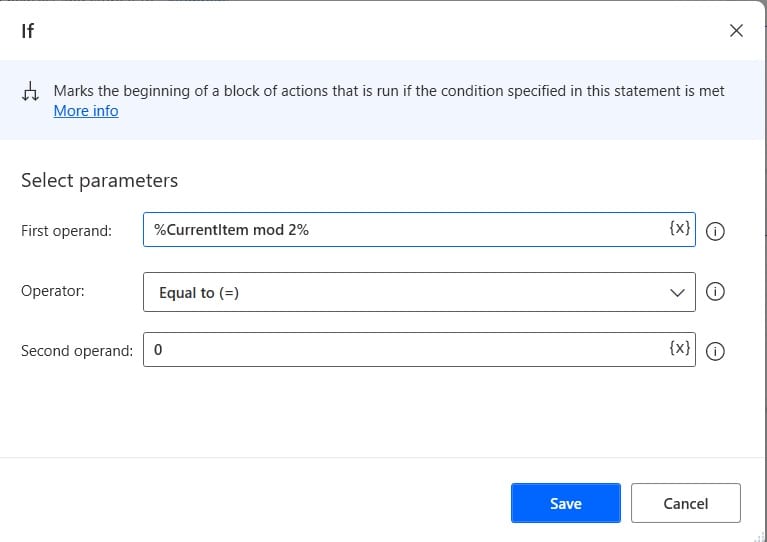Open variable picker for First operand
767x542 pixels.
click(679, 227)
